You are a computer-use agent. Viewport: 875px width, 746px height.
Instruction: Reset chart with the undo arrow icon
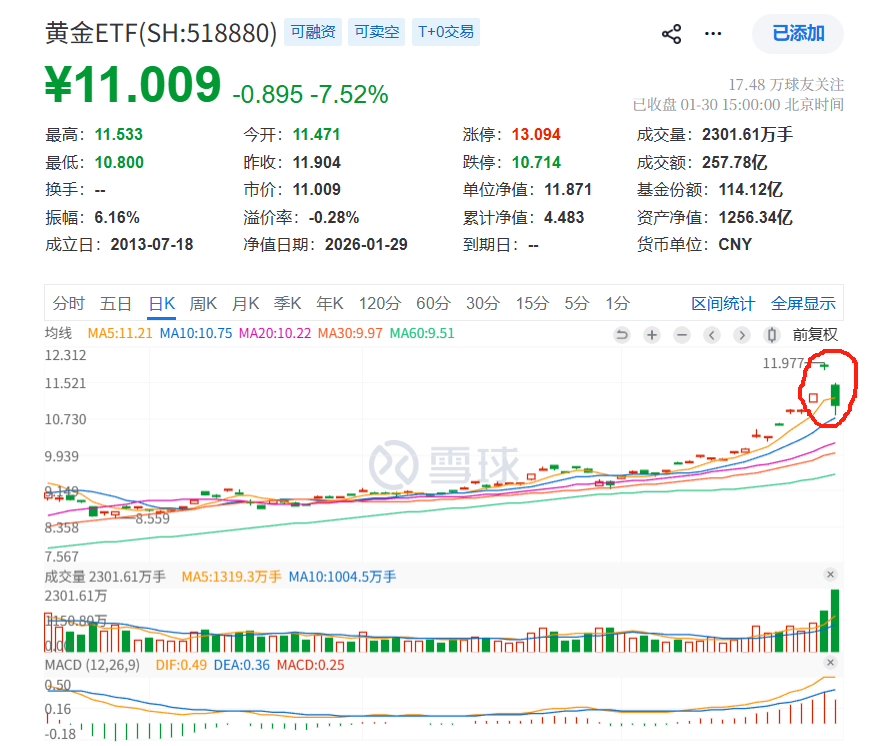click(x=621, y=335)
